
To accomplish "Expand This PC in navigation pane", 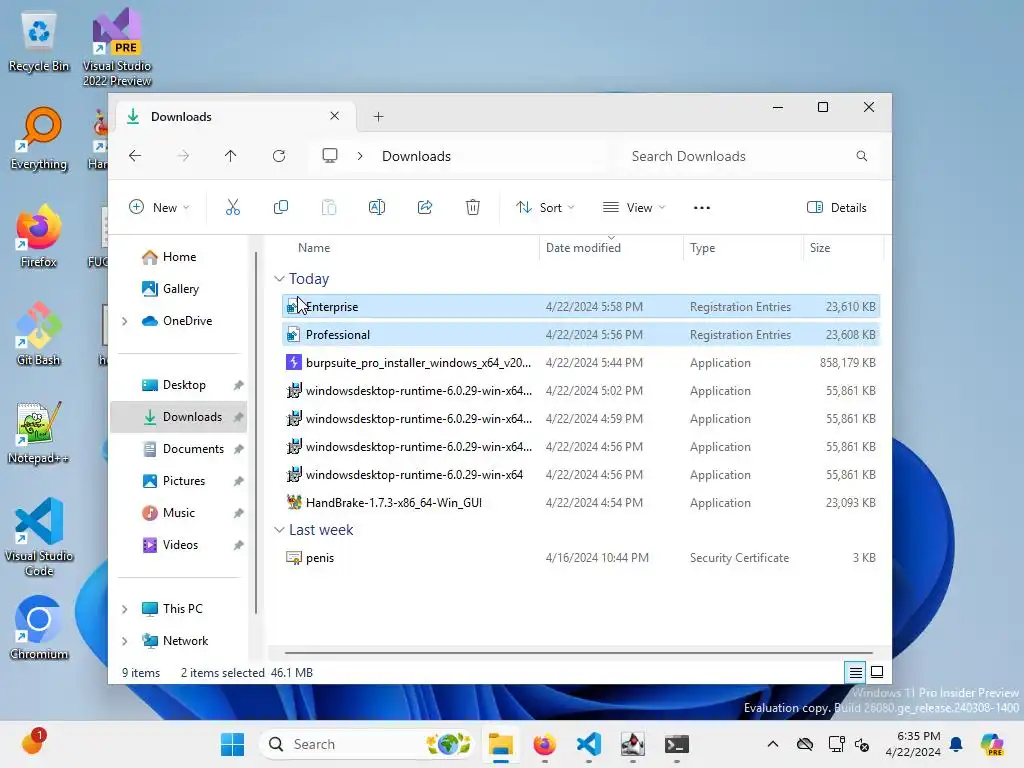I will click(124, 609).
